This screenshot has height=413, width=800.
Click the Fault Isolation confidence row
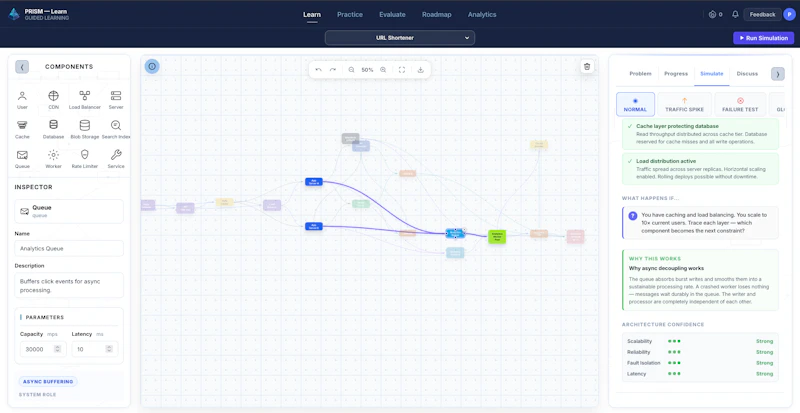pos(700,363)
